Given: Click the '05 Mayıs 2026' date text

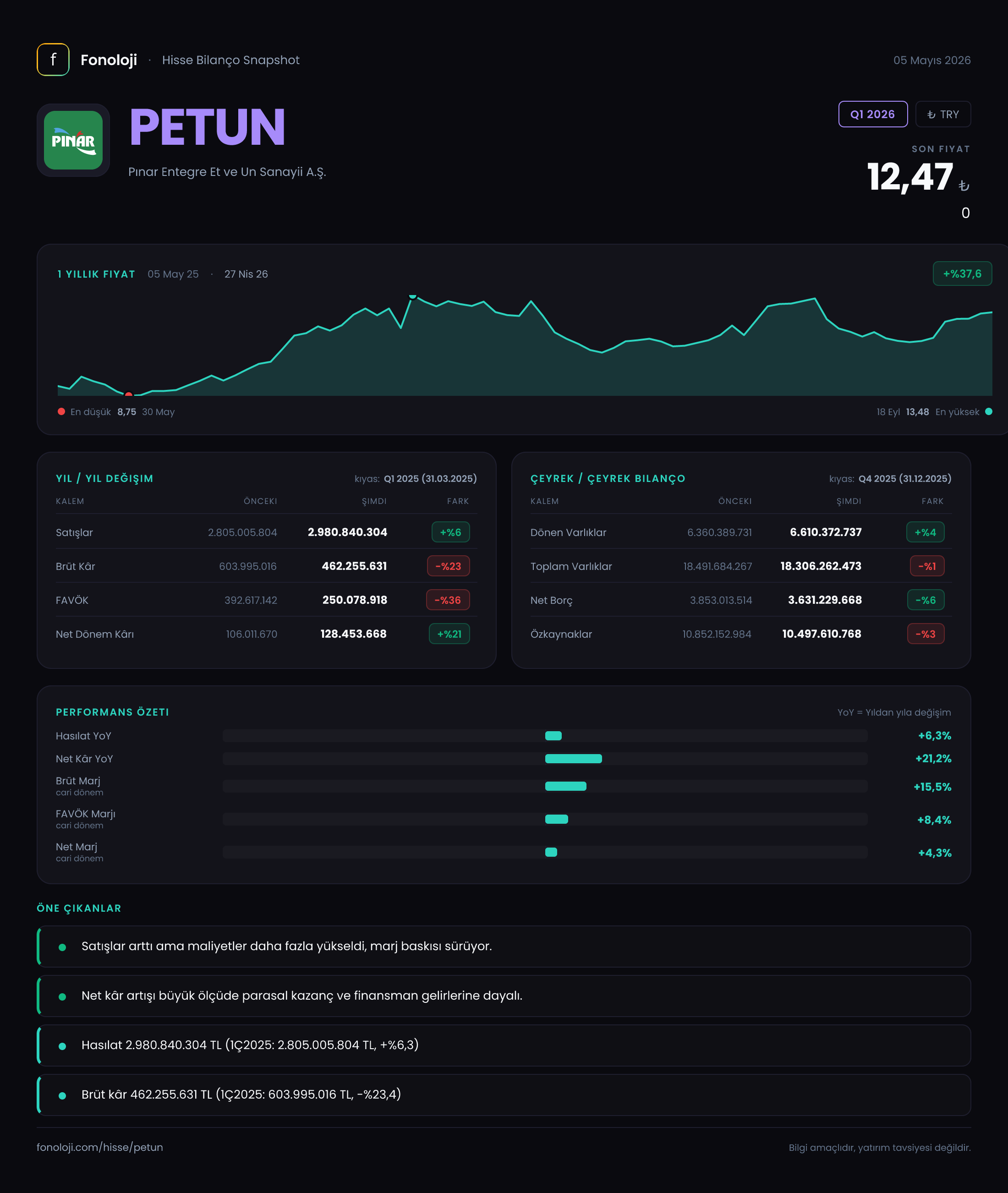Looking at the screenshot, I should point(932,60).
